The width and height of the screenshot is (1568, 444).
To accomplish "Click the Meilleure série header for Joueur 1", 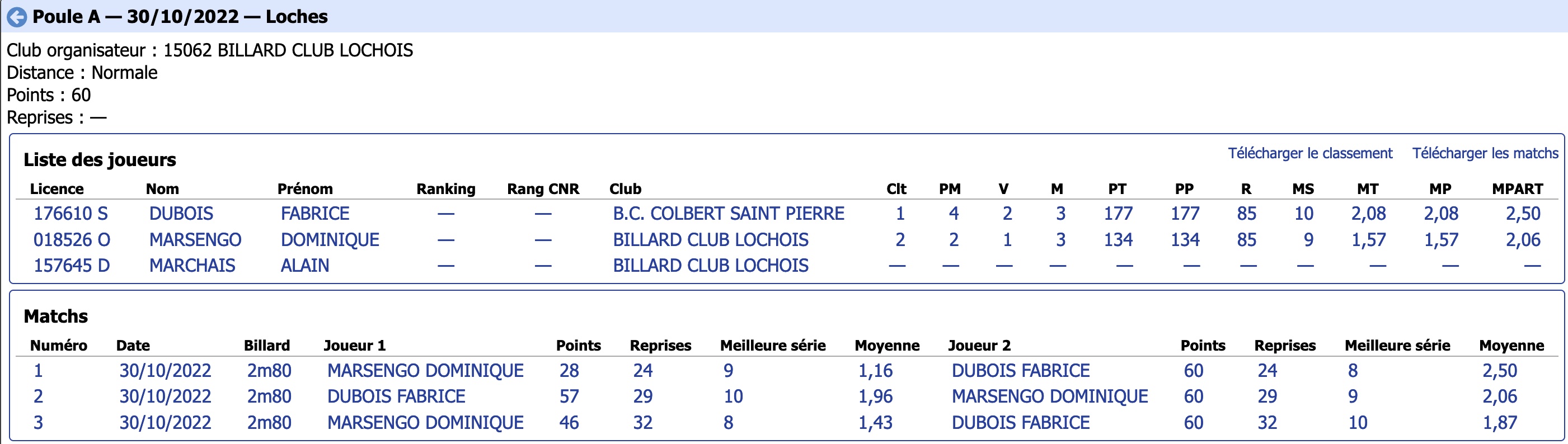I will pyautogui.click(x=773, y=346).
